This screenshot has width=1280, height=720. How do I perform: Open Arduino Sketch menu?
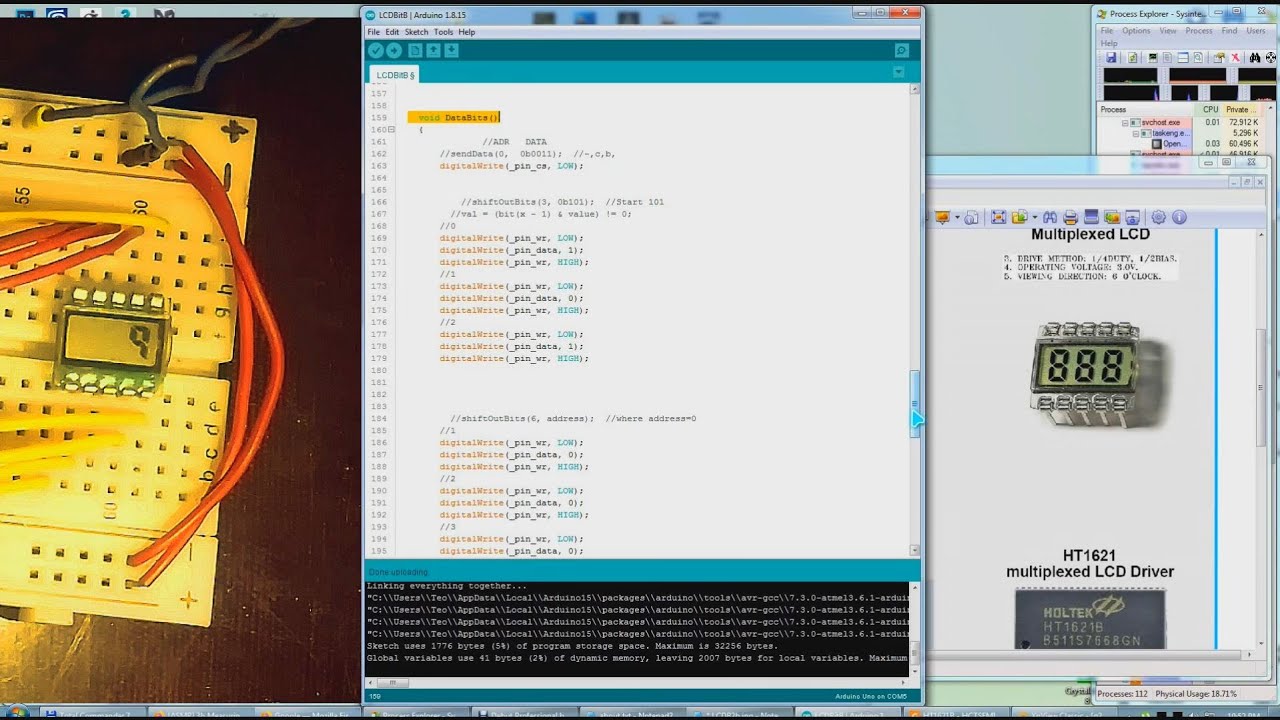[x=416, y=32]
